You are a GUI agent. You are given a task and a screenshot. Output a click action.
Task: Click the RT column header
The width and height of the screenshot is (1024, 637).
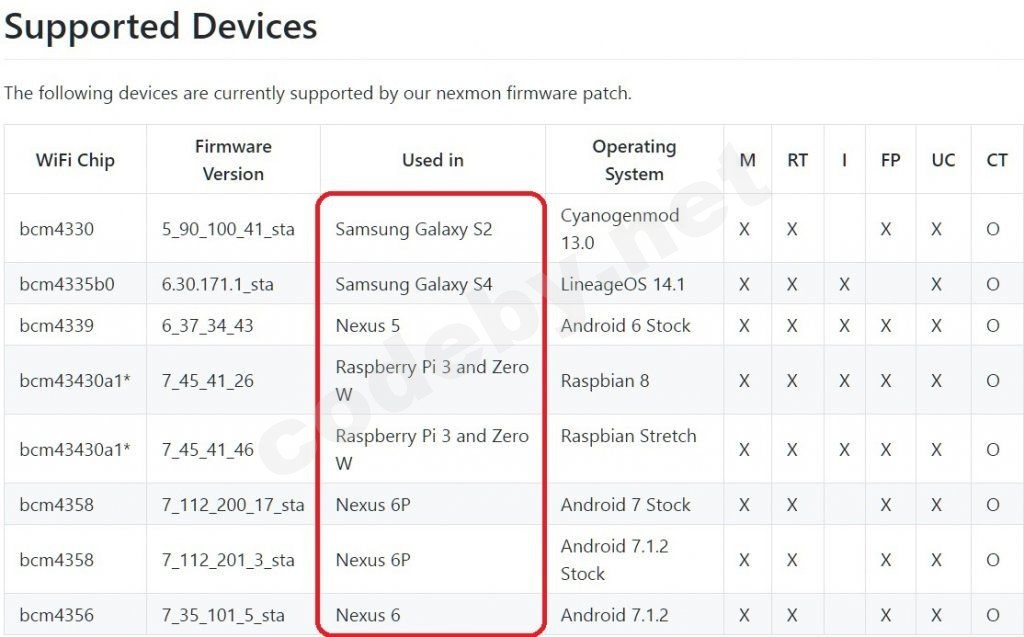tap(797, 160)
